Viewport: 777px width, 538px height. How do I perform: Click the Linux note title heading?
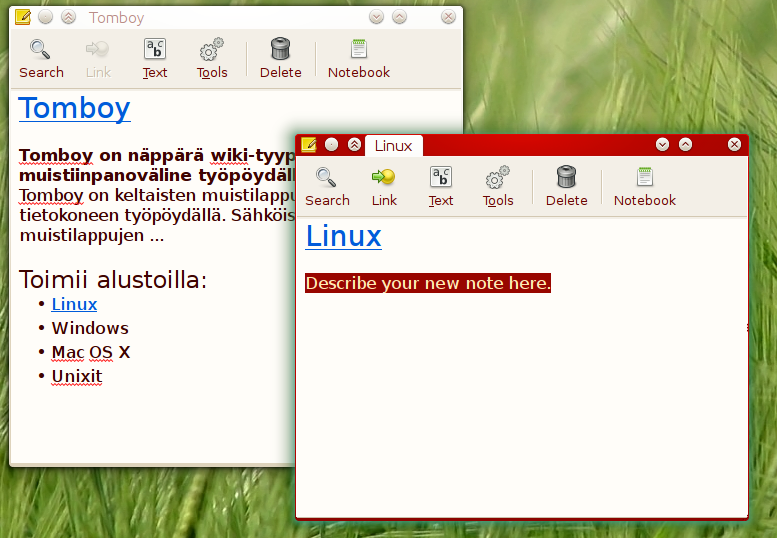click(343, 236)
